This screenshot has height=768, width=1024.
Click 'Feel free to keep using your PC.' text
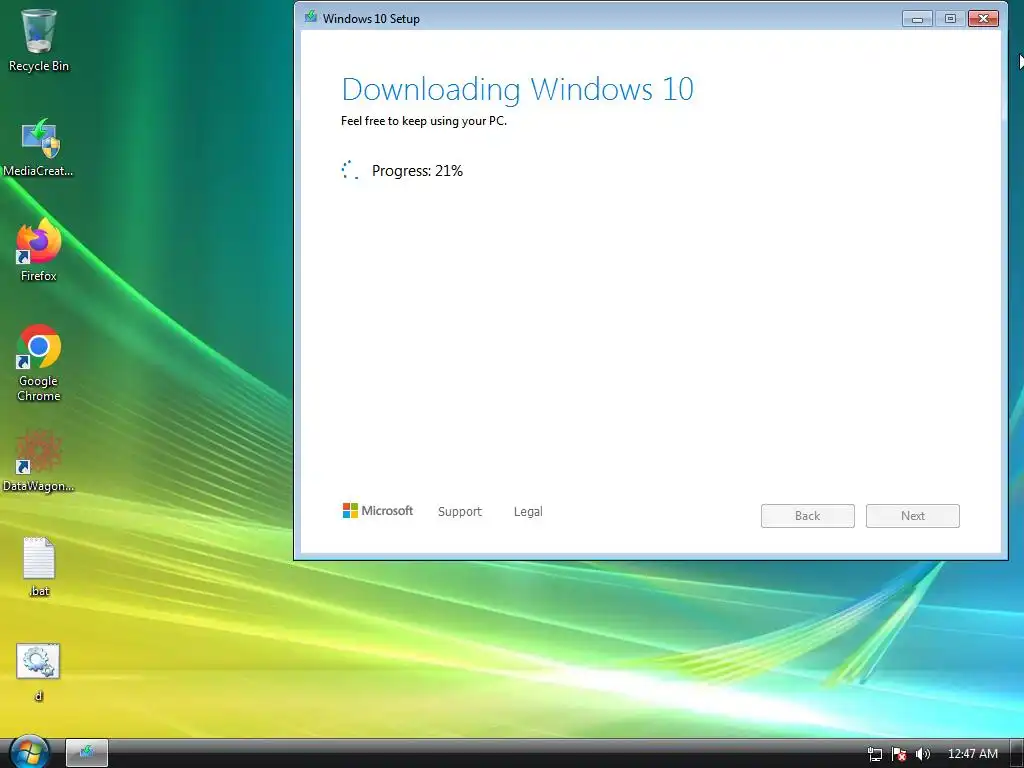(424, 121)
